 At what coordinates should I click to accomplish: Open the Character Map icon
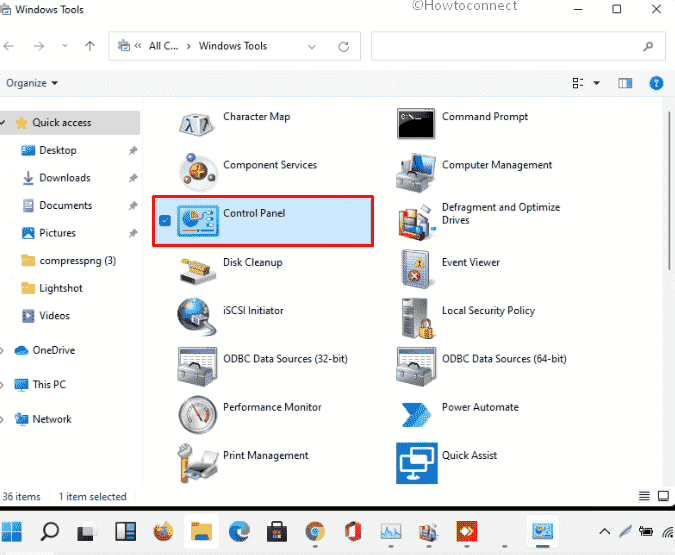point(197,124)
